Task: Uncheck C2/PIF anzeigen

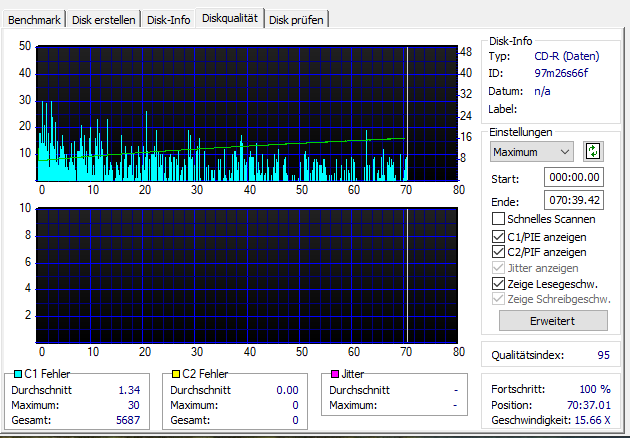Action: [x=498, y=252]
